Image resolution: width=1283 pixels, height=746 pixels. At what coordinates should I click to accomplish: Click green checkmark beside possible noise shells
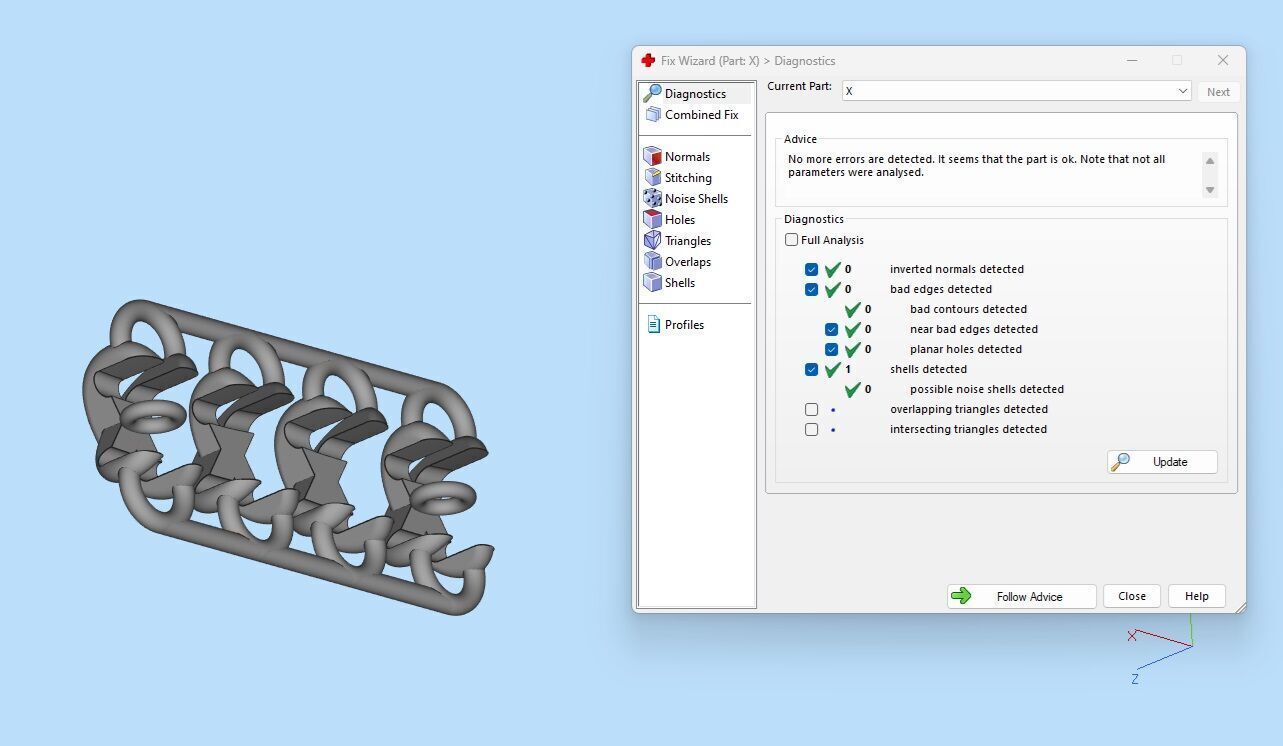click(x=852, y=389)
